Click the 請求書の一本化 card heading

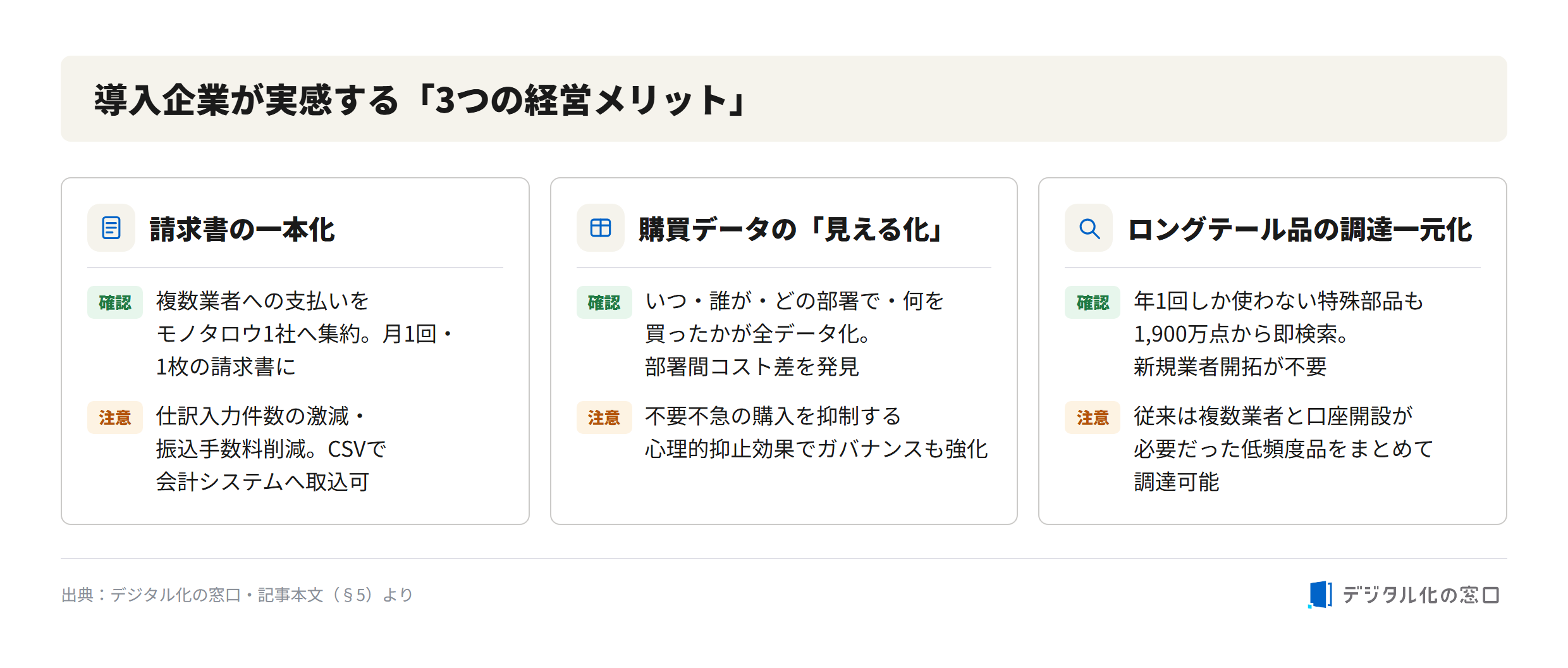click(242, 229)
